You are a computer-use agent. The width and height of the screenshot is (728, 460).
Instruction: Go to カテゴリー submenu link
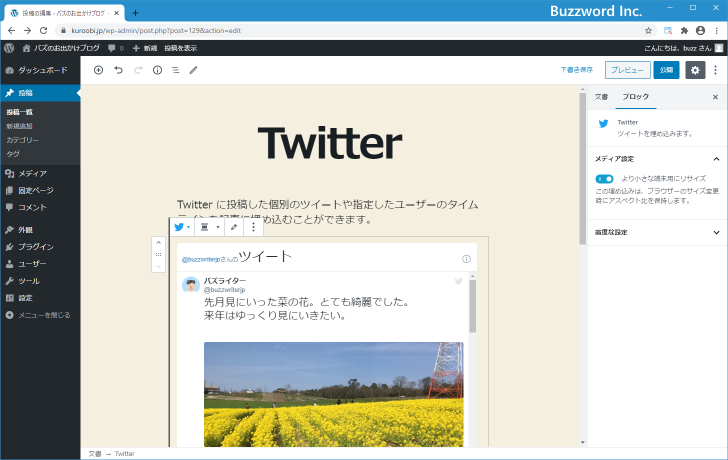(x=22, y=140)
